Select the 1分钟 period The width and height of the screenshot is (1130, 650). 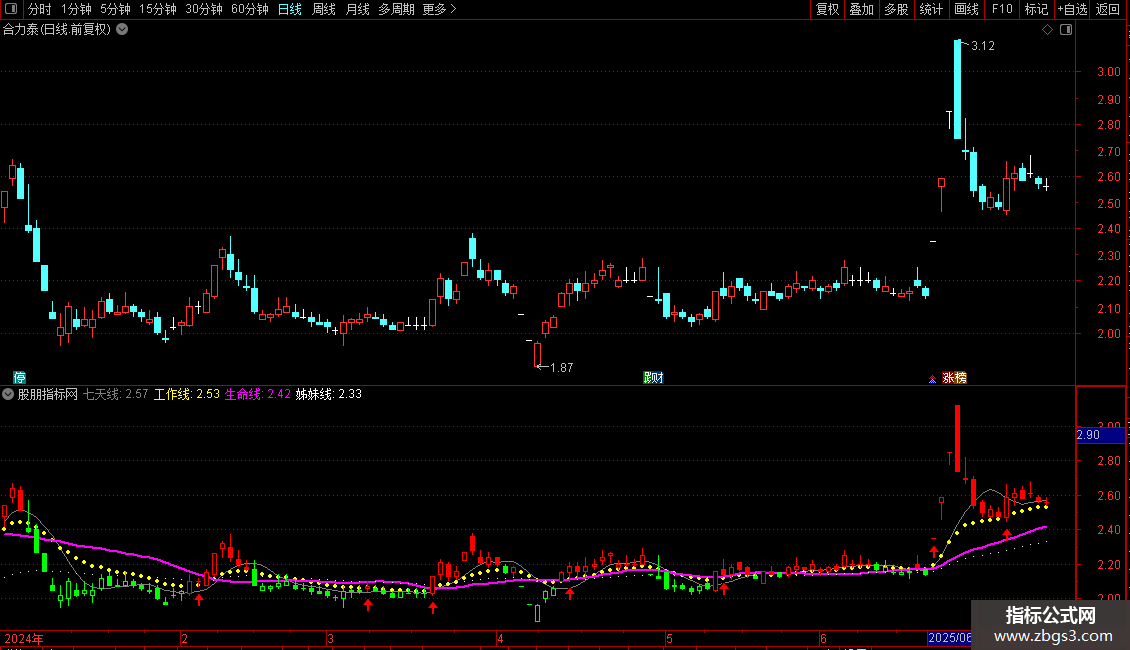(x=76, y=9)
